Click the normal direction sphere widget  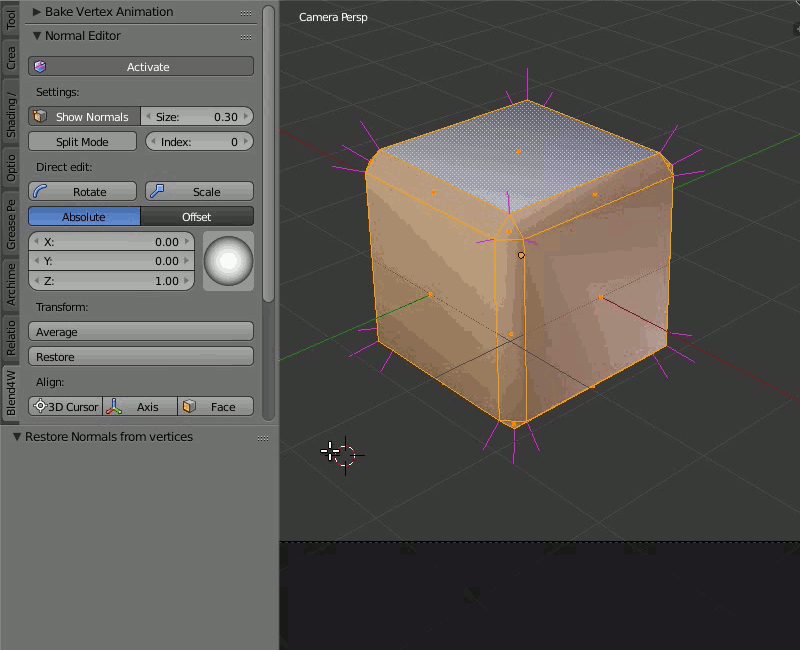(229, 261)
